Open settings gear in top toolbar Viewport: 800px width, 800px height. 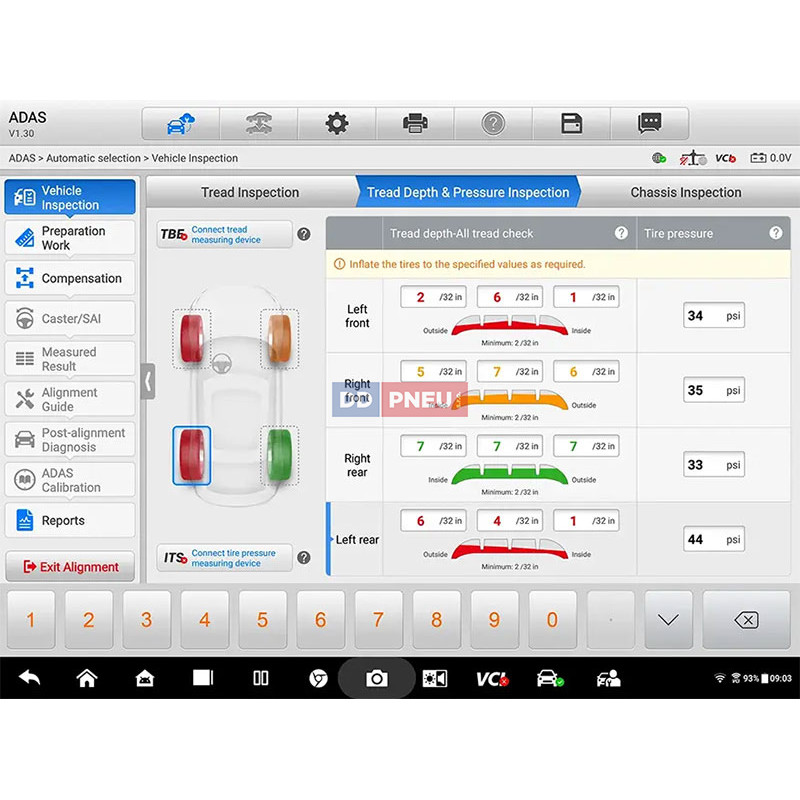pos(337,124)
